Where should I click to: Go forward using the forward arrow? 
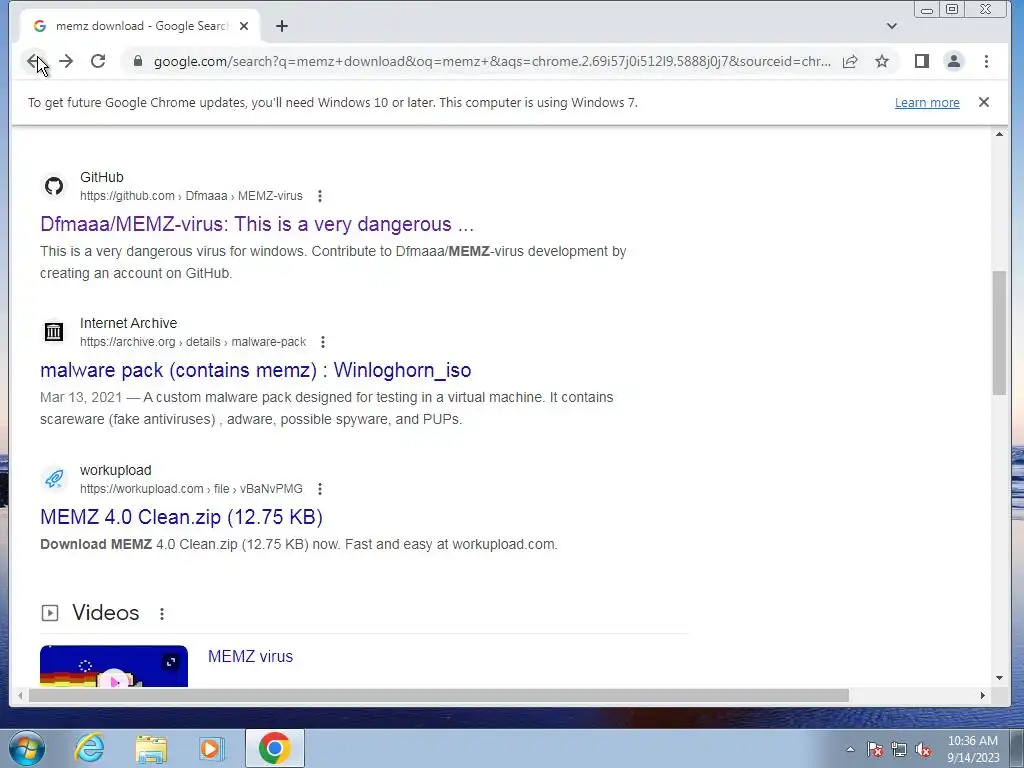coord(66,61)
